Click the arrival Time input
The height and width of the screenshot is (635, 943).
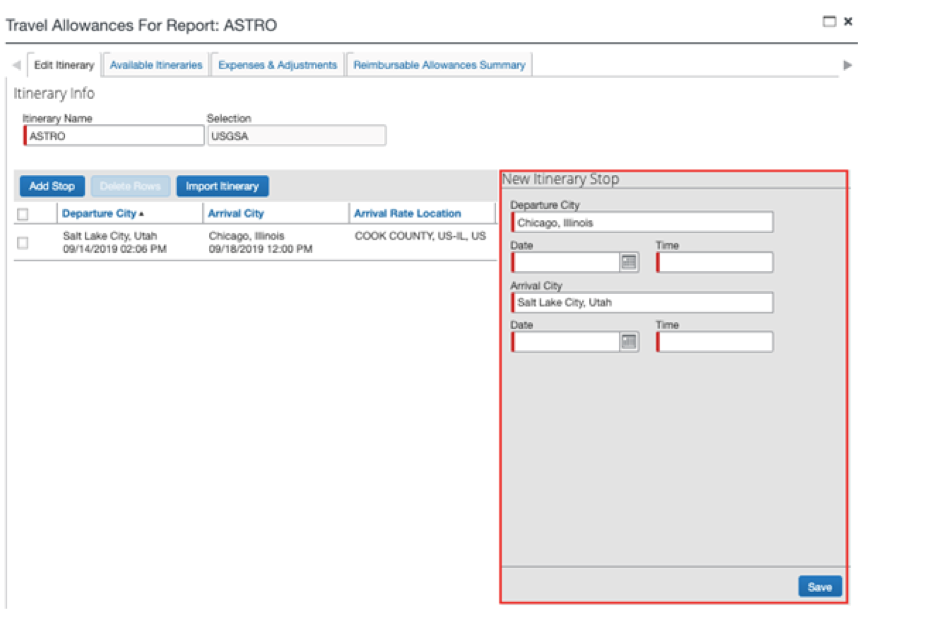(714, 342)
